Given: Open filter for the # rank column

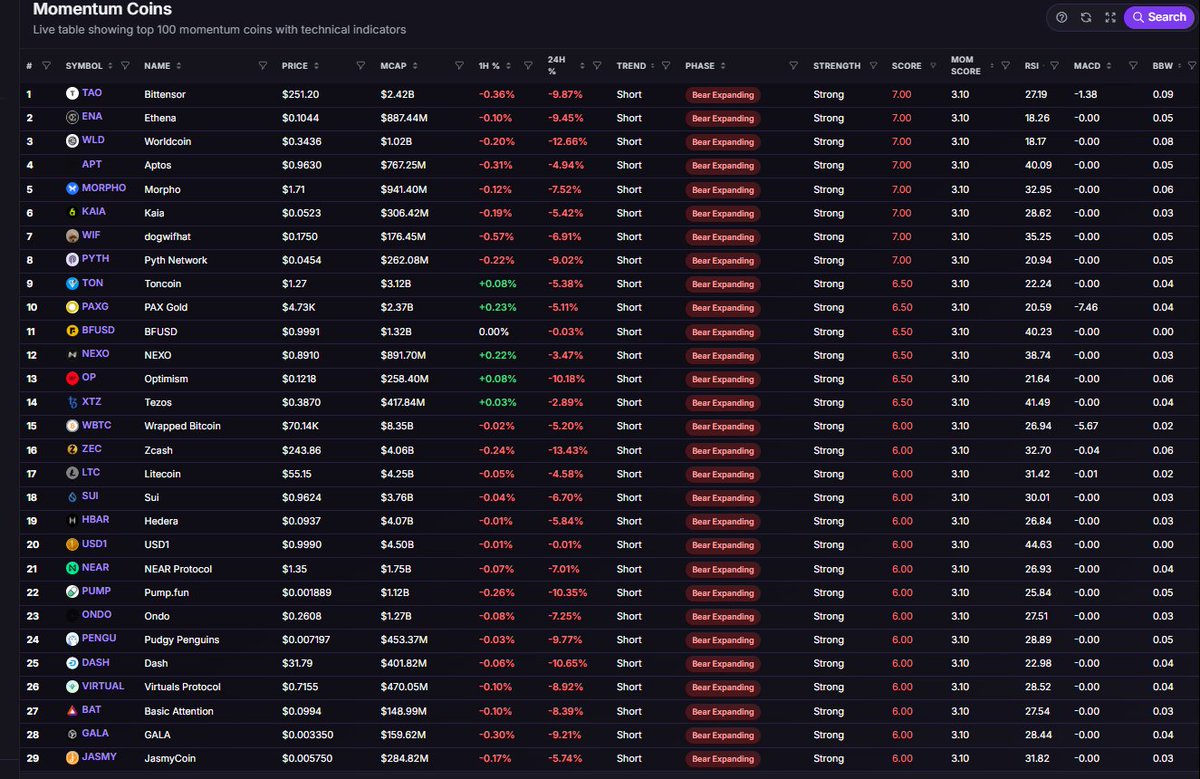Looking at the screenshot, I should click(45, 66).
